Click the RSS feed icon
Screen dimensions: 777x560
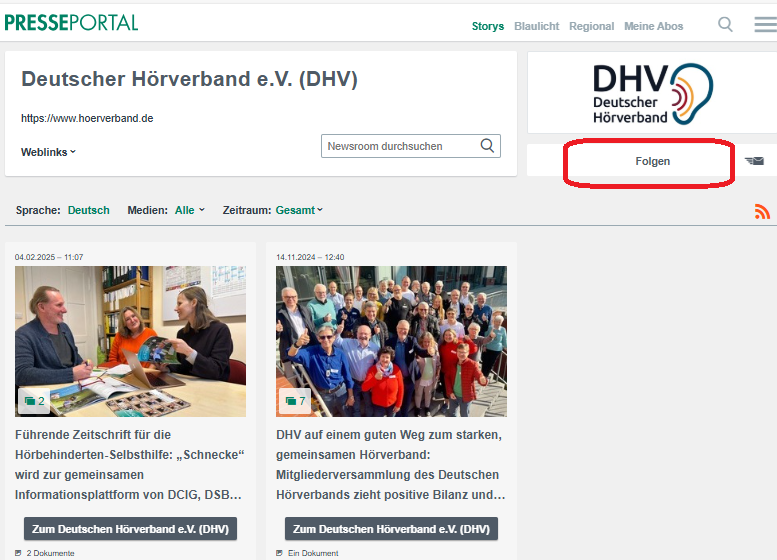762,211
